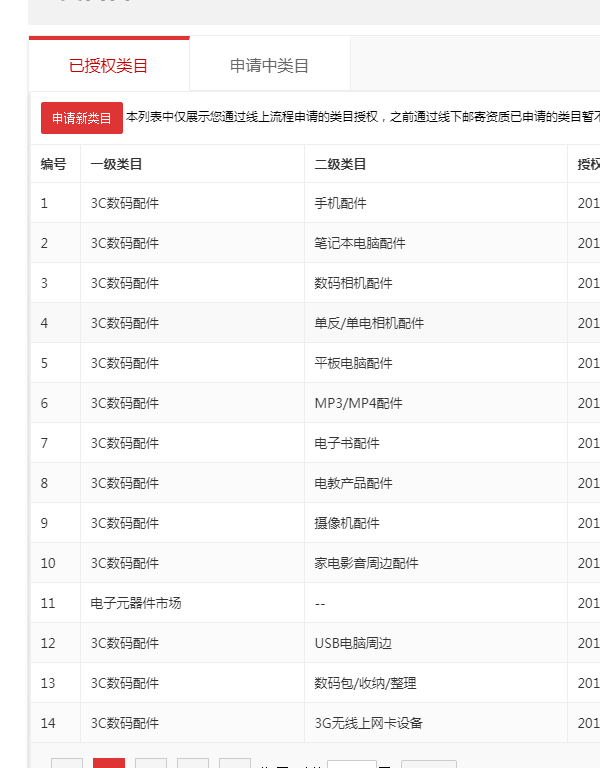
Task: Click row number 6 in 编号 column
Action: (45, 403)
